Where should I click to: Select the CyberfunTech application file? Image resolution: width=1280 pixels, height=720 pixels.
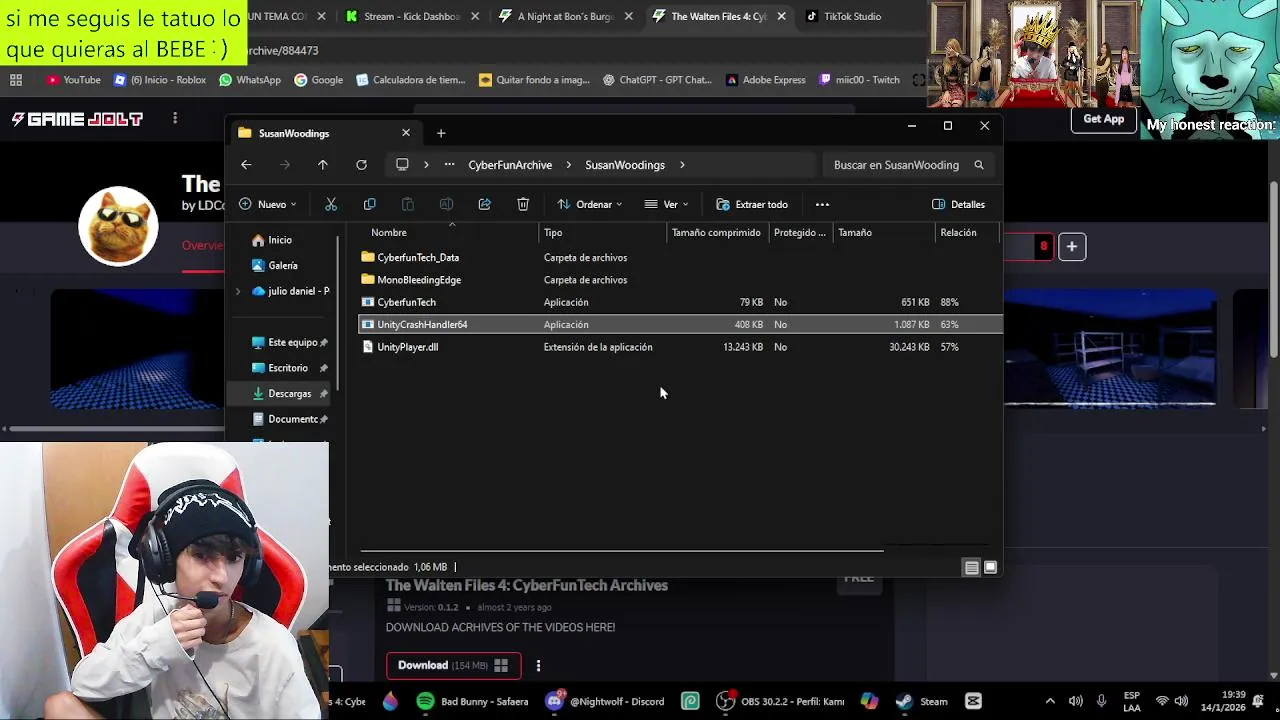coord(399,302)
